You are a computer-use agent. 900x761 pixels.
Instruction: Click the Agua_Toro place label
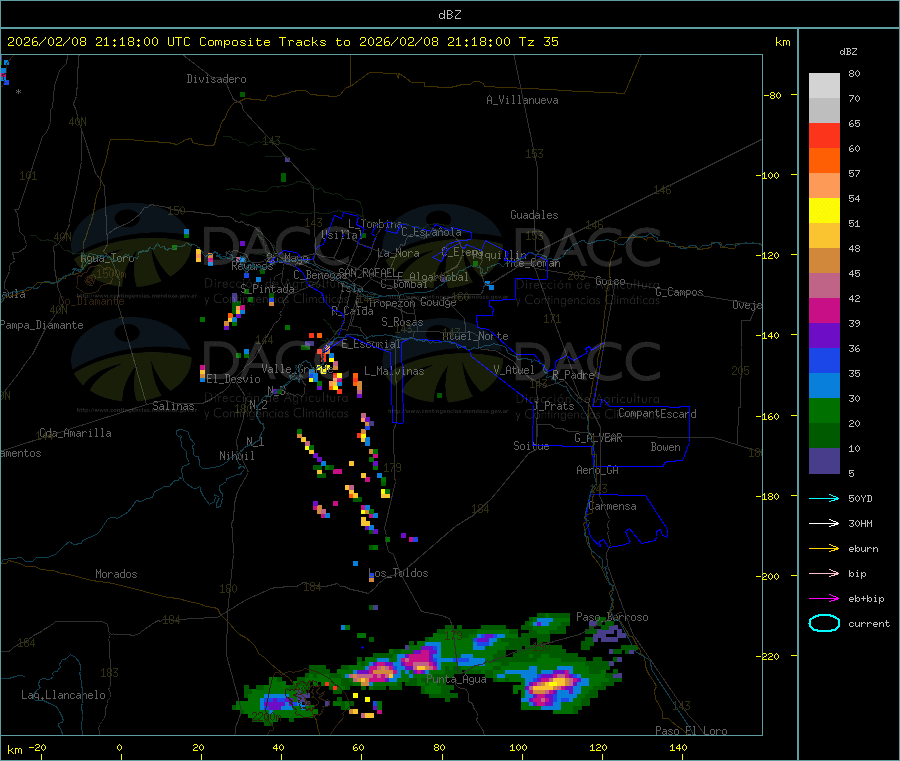click(107, 258)
